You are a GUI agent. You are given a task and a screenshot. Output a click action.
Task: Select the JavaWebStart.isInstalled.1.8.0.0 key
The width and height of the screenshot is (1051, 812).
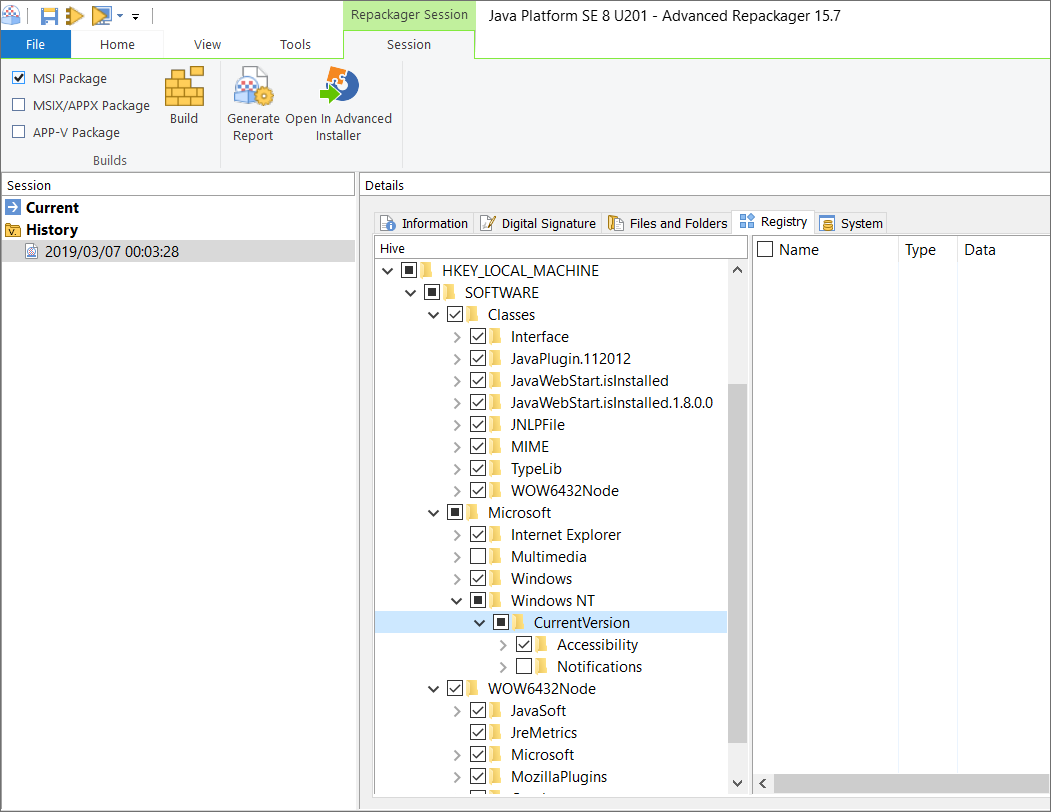(611, 402)
